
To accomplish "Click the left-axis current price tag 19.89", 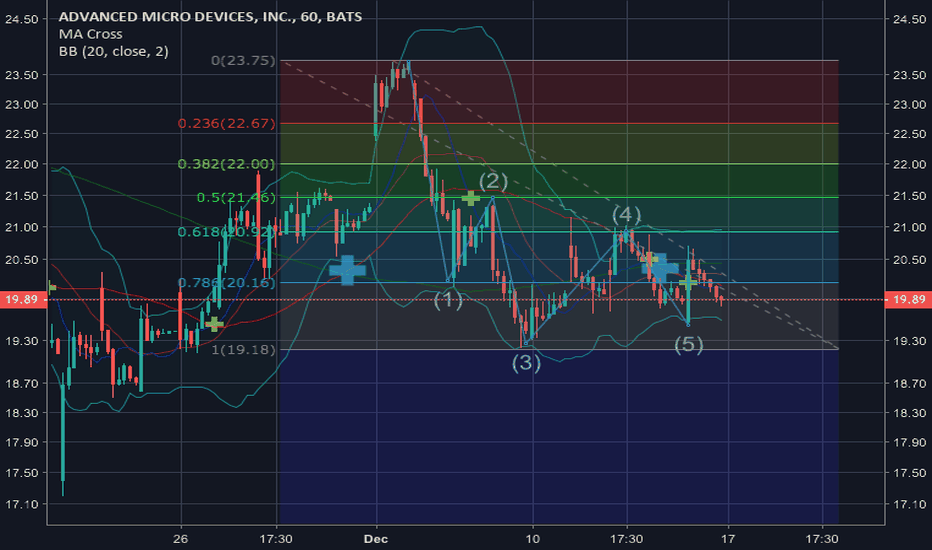I will click(x=22, y=299).
